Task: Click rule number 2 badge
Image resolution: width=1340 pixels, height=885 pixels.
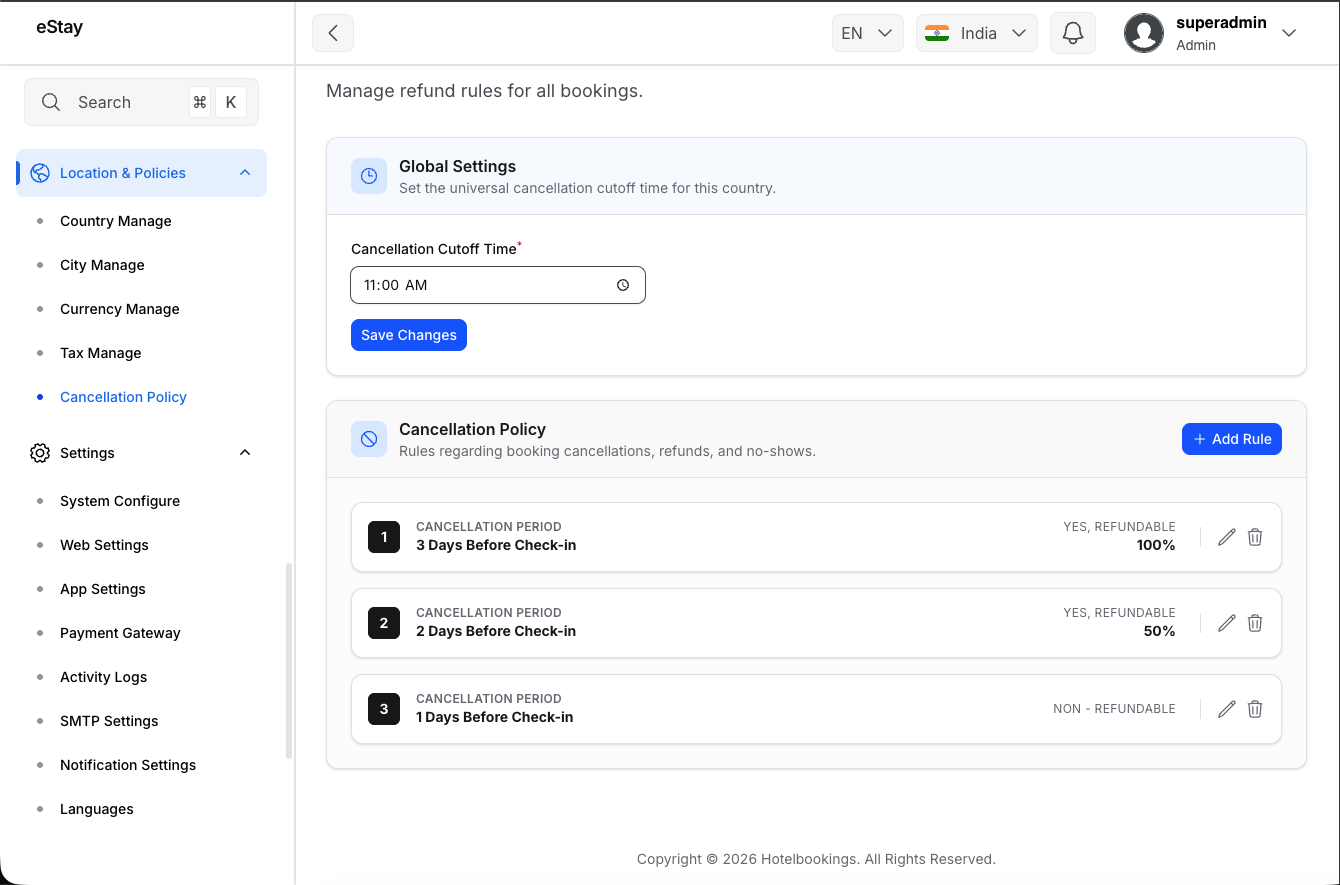Action: (384, 623)
